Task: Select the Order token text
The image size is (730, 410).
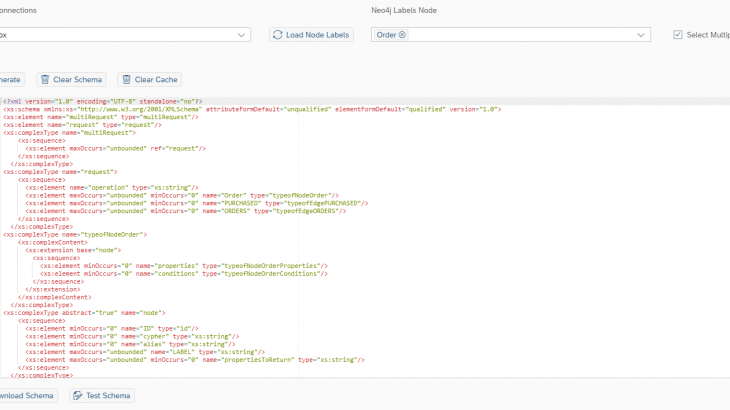Action: (x=386, y=35)
